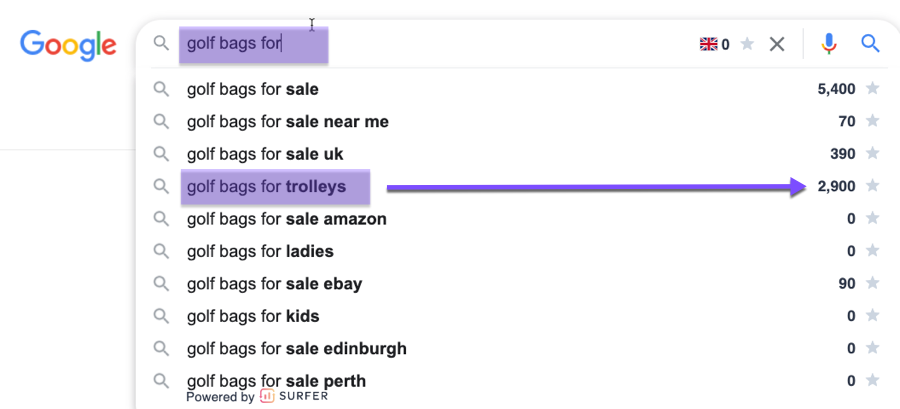The height and width of the screenshot is (409, 900).
Task: Click the UK flag country icon
Action: point(709,44)
